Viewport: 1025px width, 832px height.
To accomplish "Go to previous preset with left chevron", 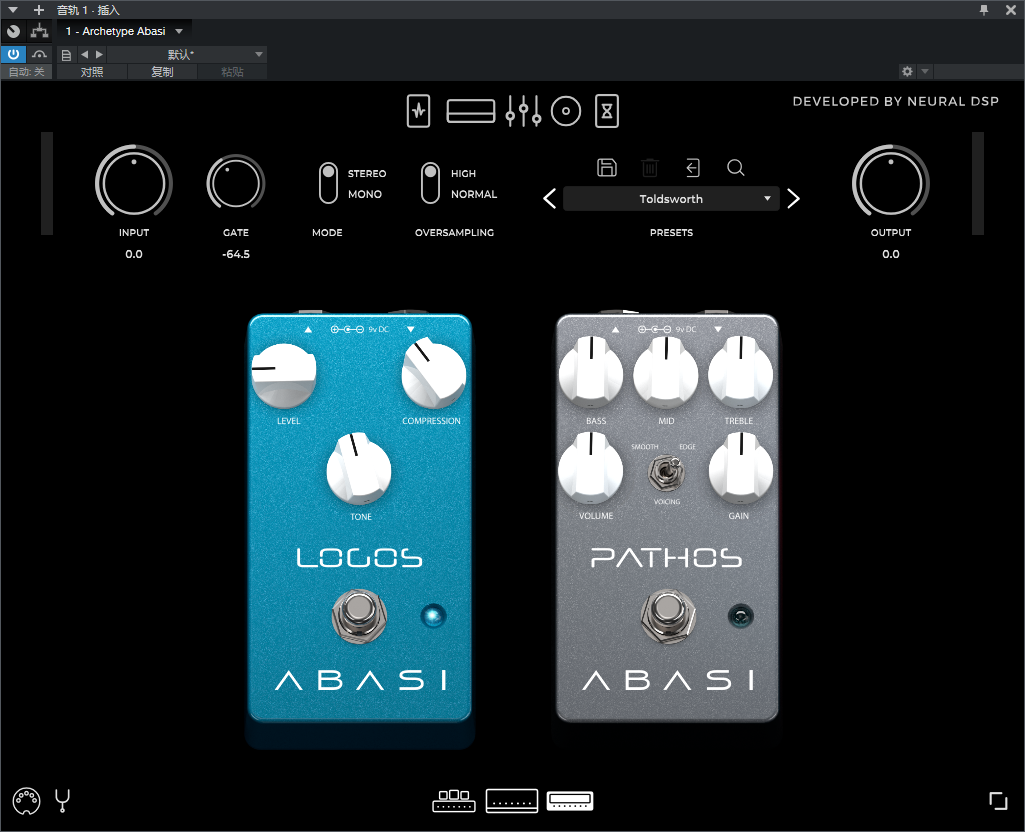I will (550, 199).
